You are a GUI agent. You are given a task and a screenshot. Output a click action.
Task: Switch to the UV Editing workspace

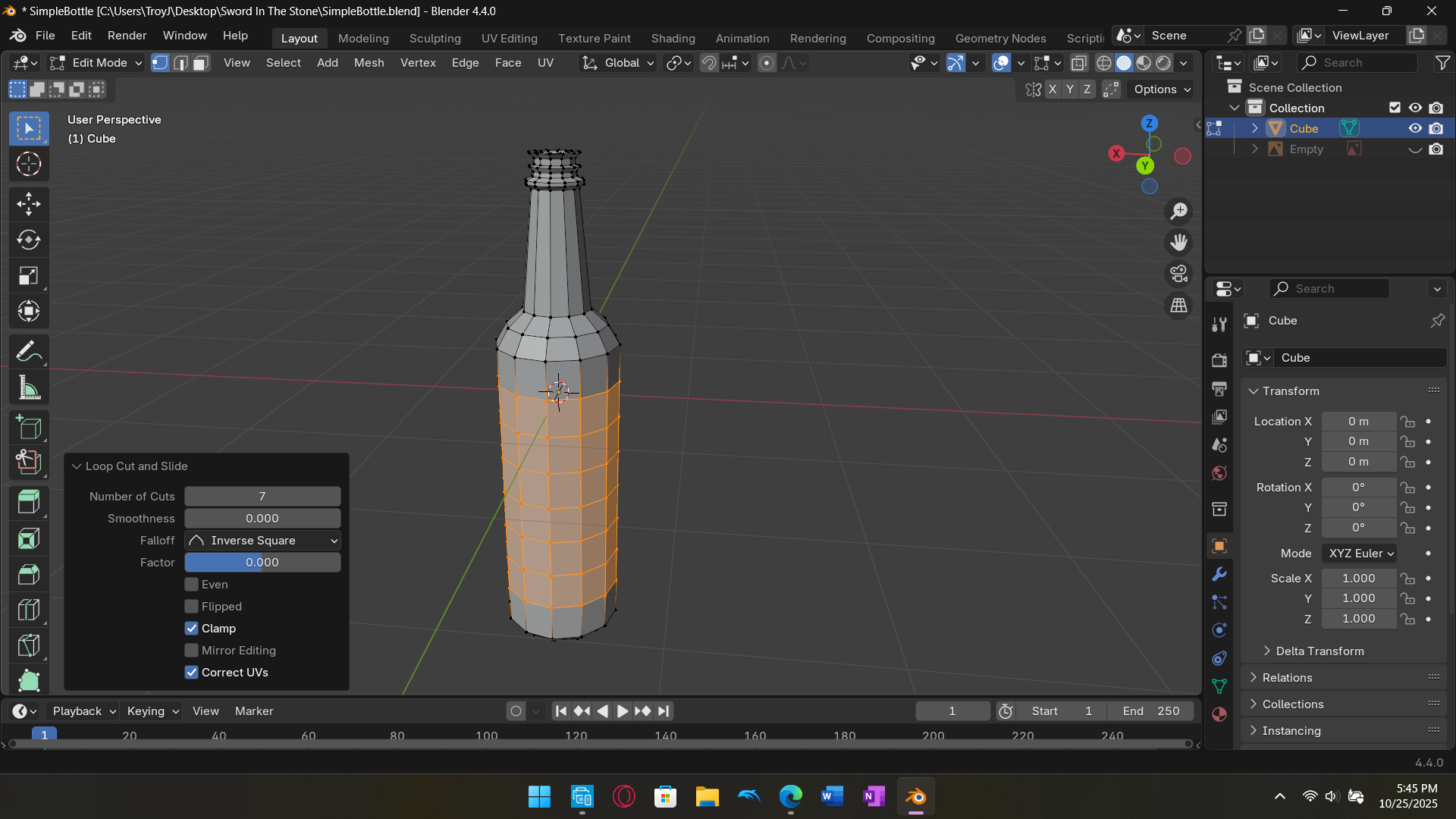click(x=509, y=38)
